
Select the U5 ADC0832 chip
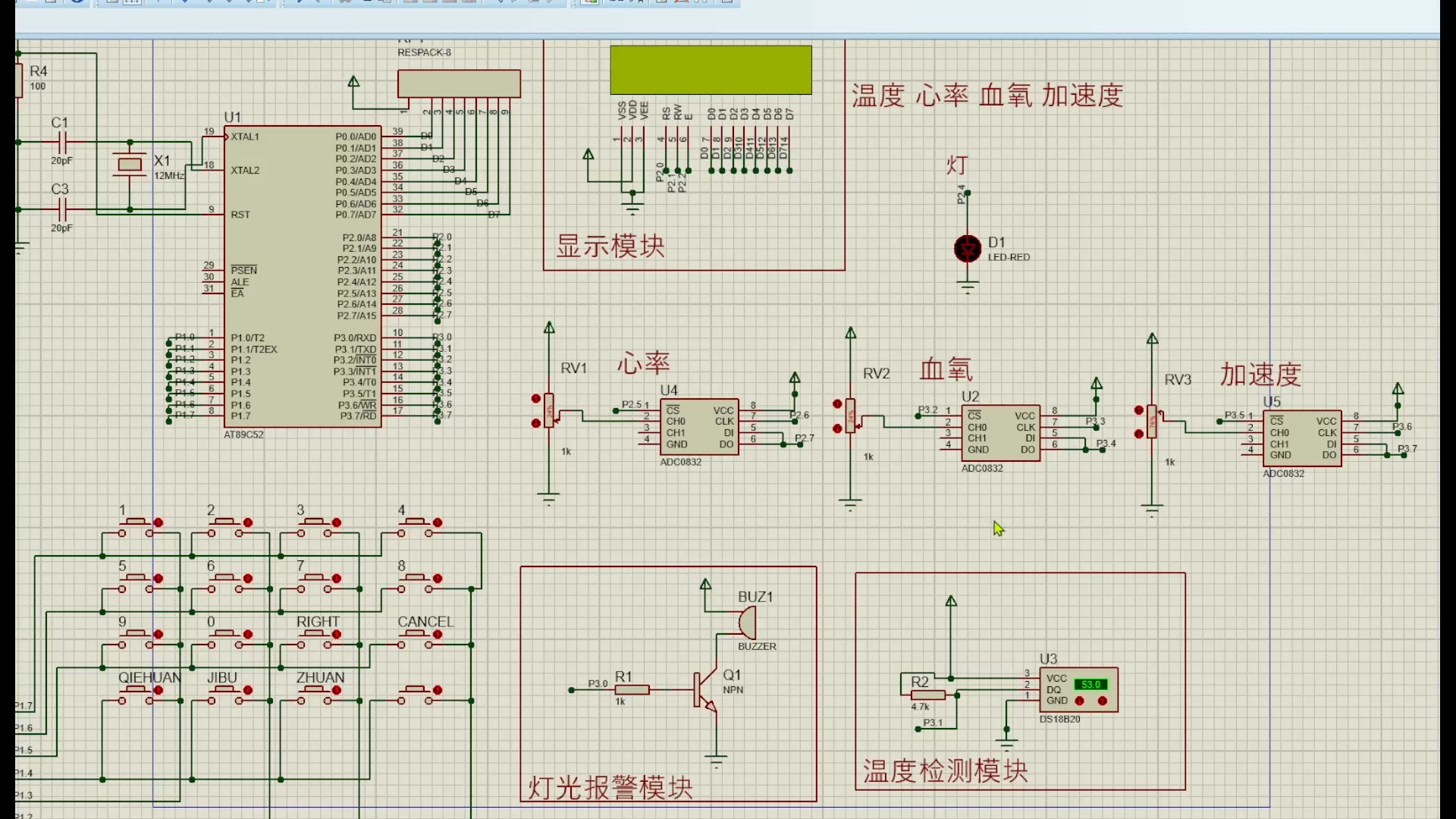click(x=1302, y=438)
